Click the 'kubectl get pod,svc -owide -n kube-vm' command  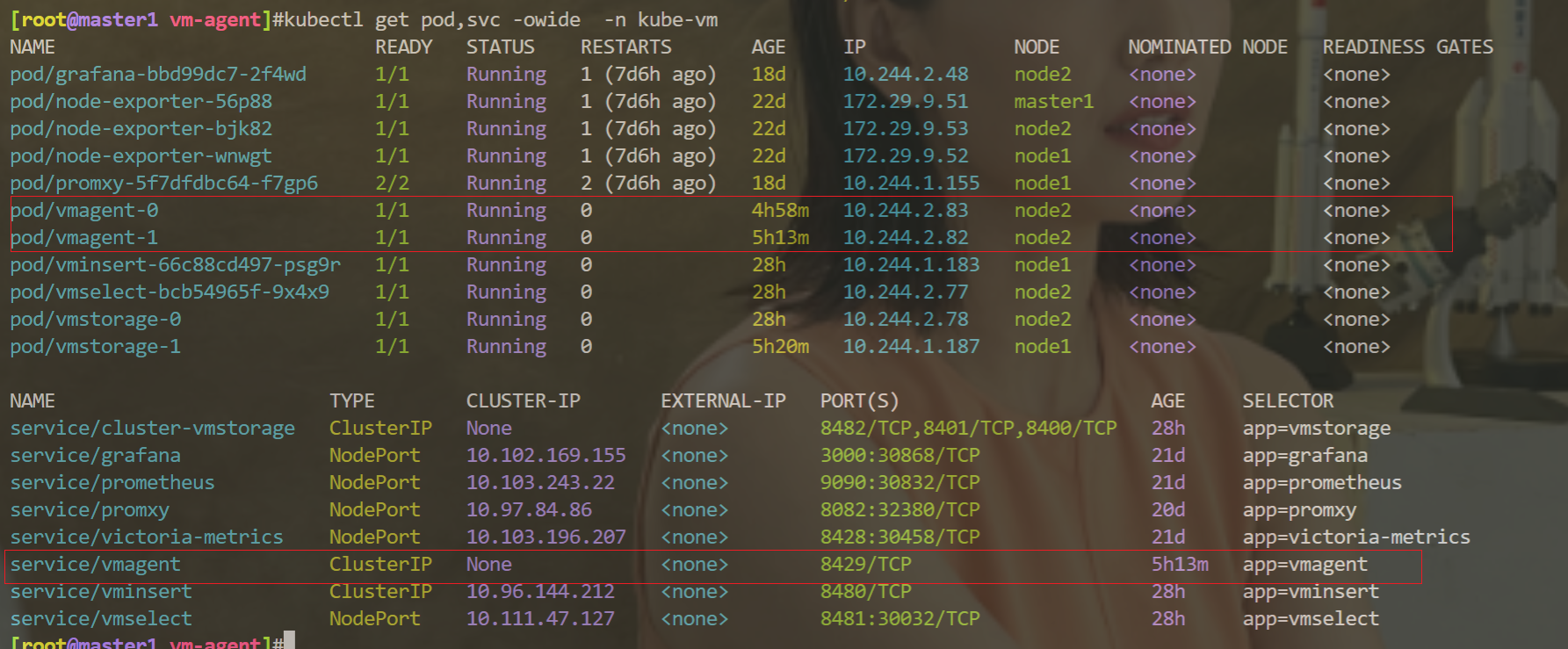click(x=501, y=19)
